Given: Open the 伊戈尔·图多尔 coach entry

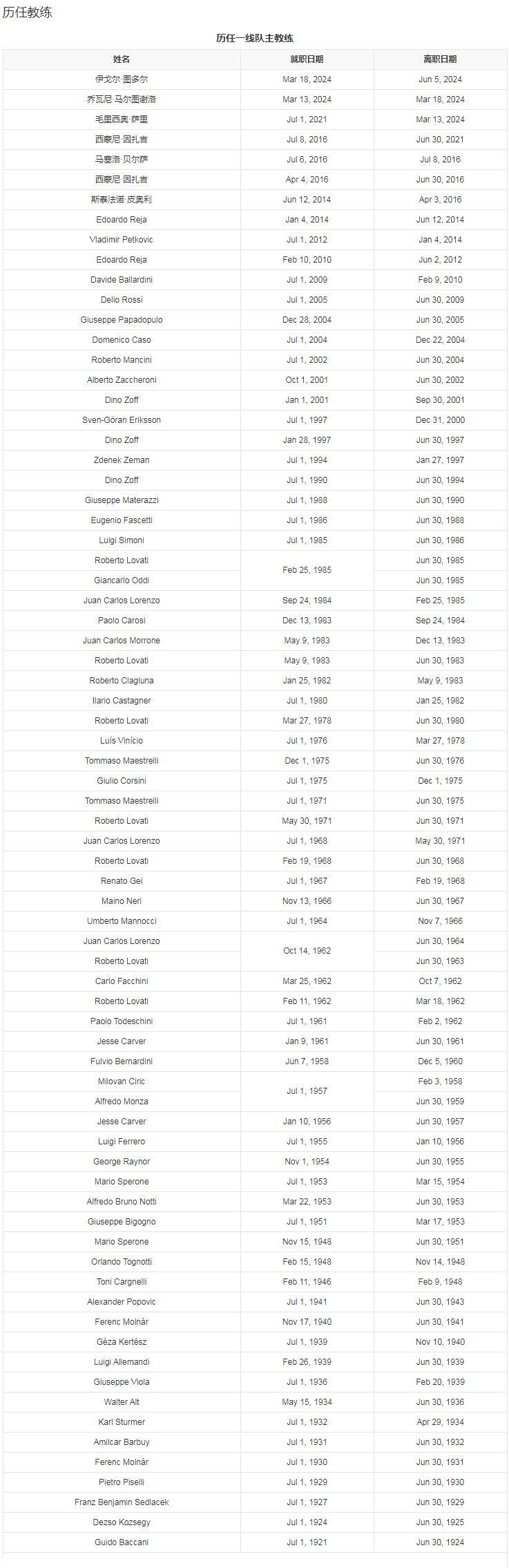Looking at the screenshot, I should (x=122, y=79).
